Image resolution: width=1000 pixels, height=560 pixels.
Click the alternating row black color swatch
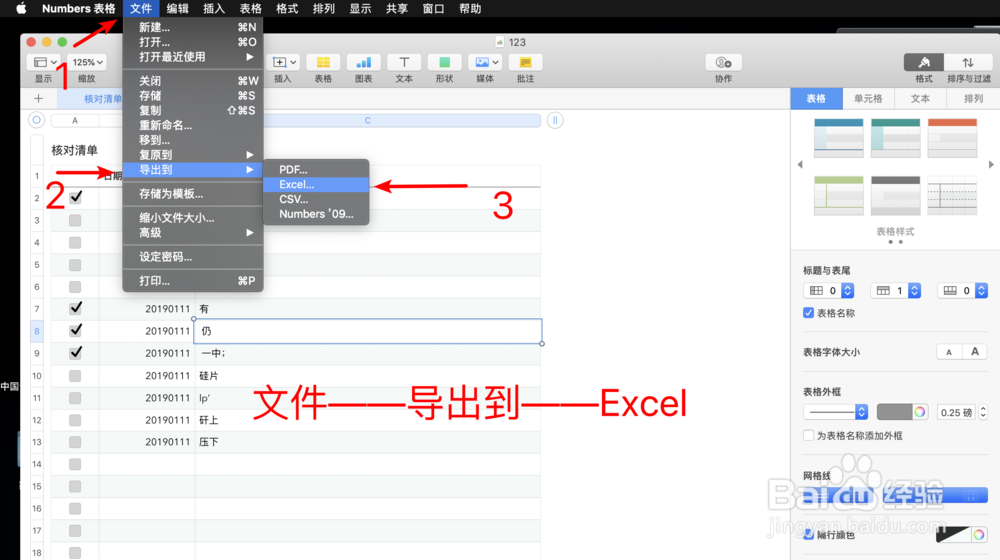click(x=953, y=534)
